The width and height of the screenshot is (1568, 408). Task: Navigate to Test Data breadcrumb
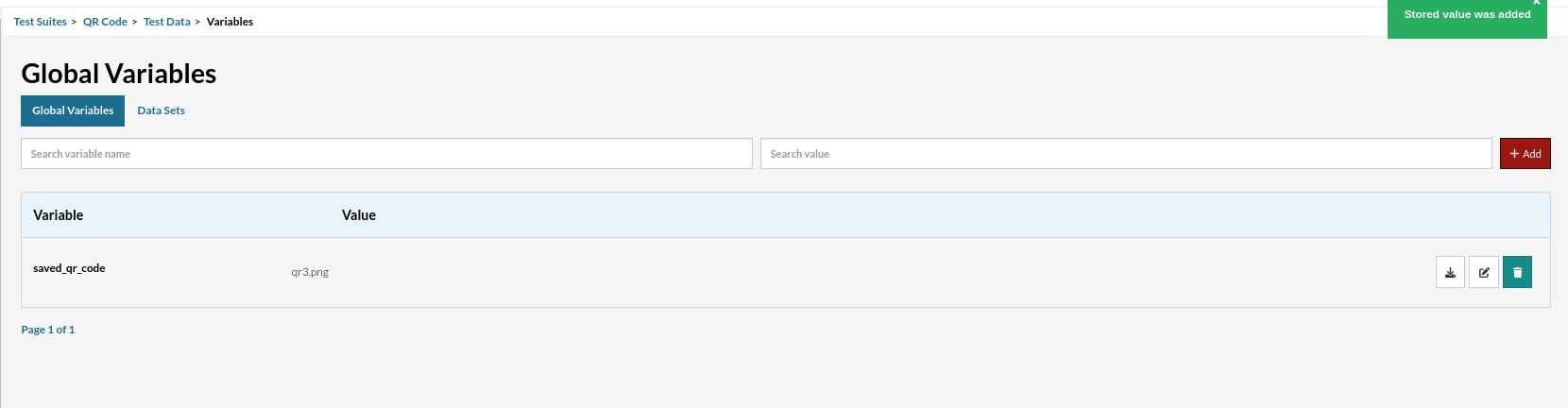click(166, 22)
